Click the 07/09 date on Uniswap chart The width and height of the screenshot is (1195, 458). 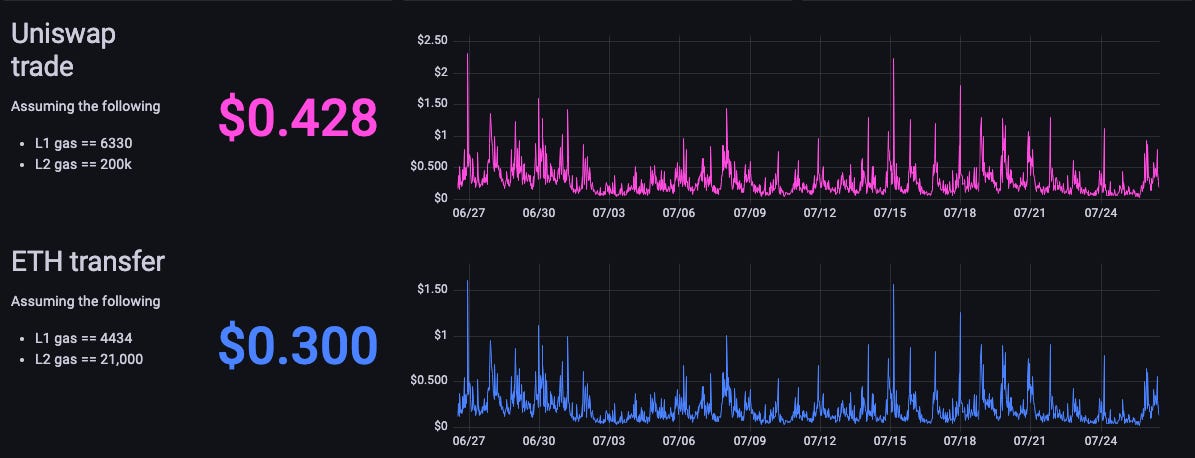pos(750,213)
